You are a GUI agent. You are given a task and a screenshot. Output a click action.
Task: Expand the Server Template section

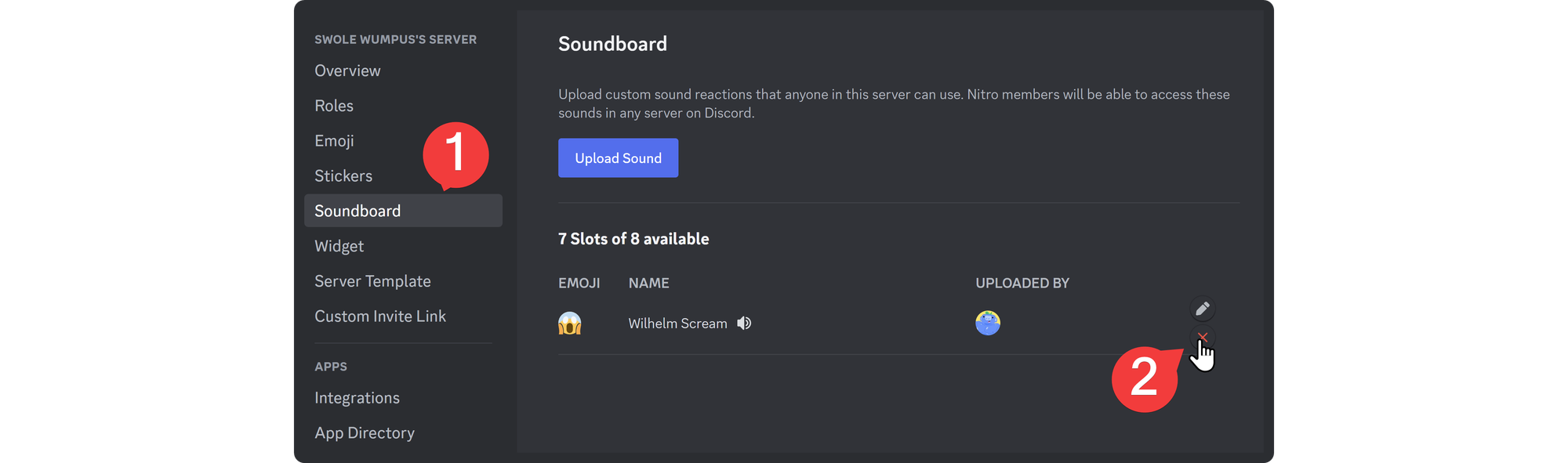[372, 280]
